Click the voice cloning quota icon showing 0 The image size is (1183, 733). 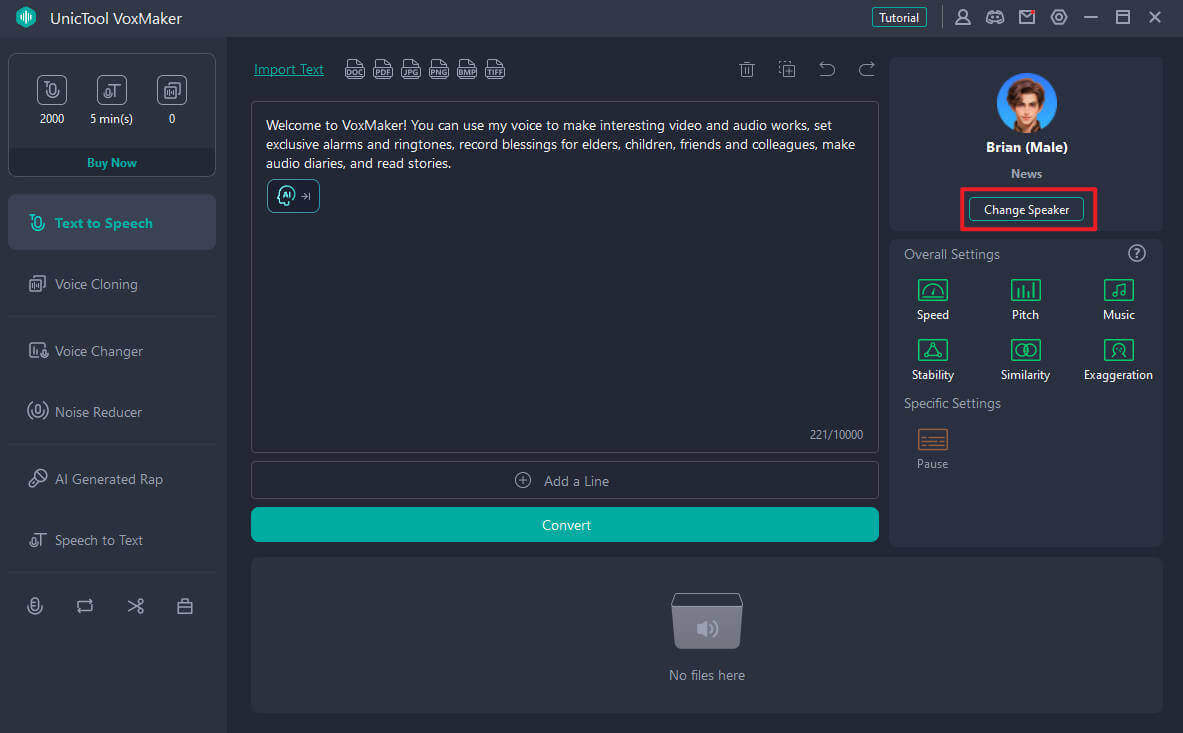pyautogui.click(x=172, y=90)
